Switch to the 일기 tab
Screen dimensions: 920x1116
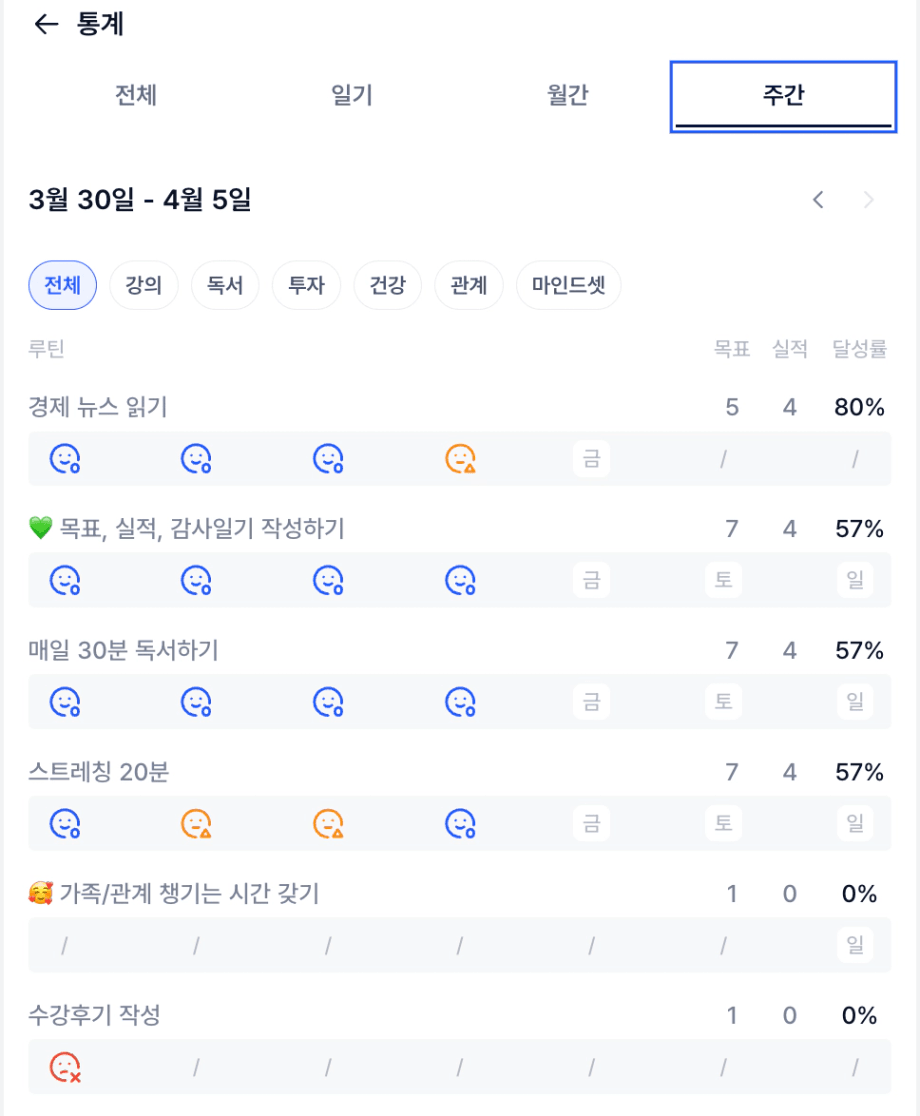[x=351, y=96]
